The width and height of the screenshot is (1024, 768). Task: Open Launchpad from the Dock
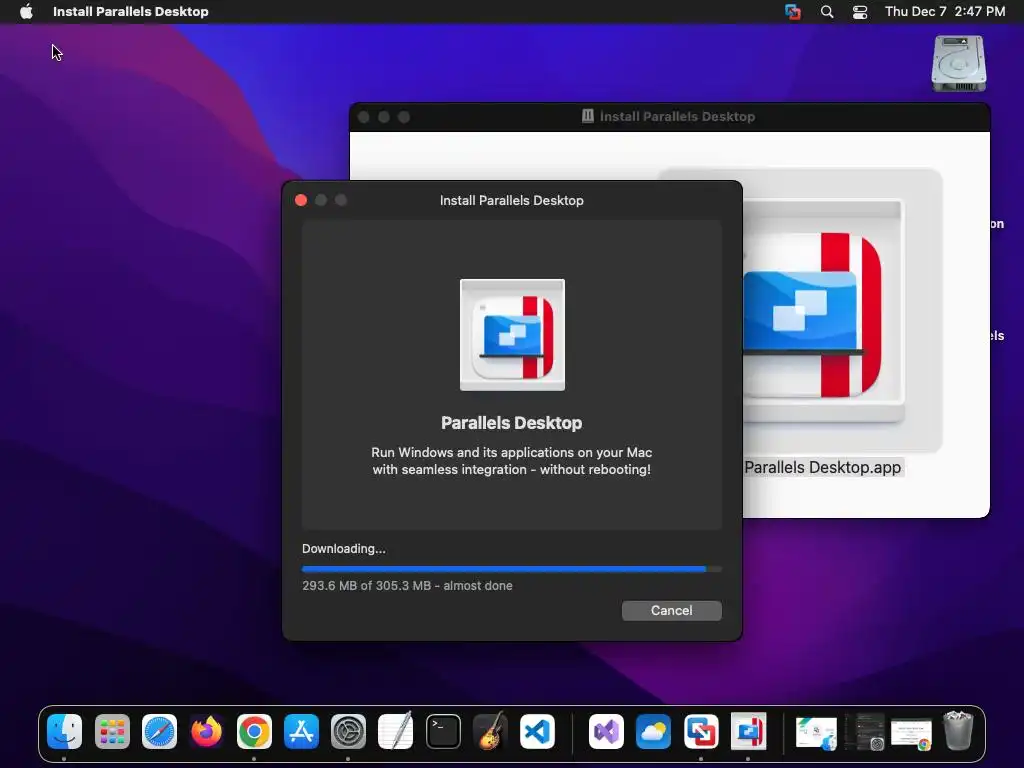(112, 731)
